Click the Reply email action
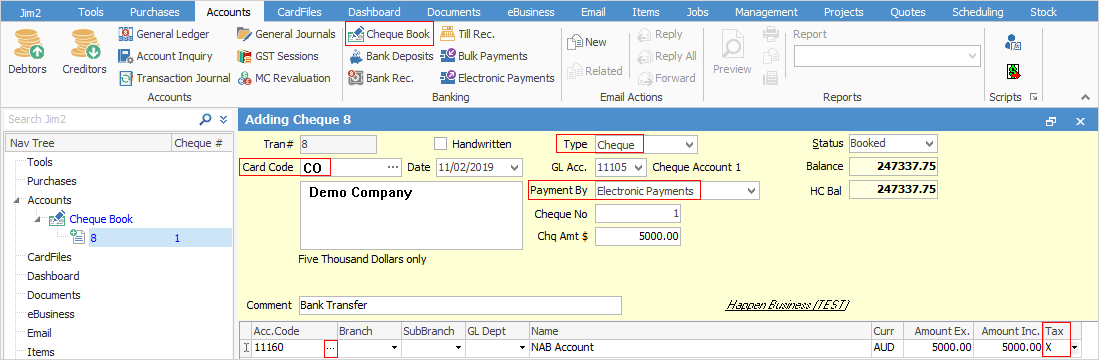This screenshot has width=1099, height=360. pyautogui.click(x=660, y=34)
